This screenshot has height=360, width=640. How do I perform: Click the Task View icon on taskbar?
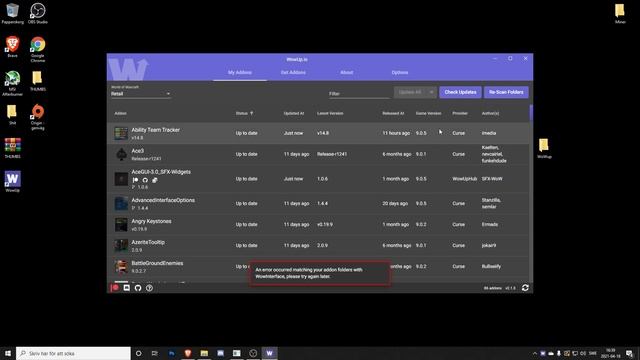point(155,353)
